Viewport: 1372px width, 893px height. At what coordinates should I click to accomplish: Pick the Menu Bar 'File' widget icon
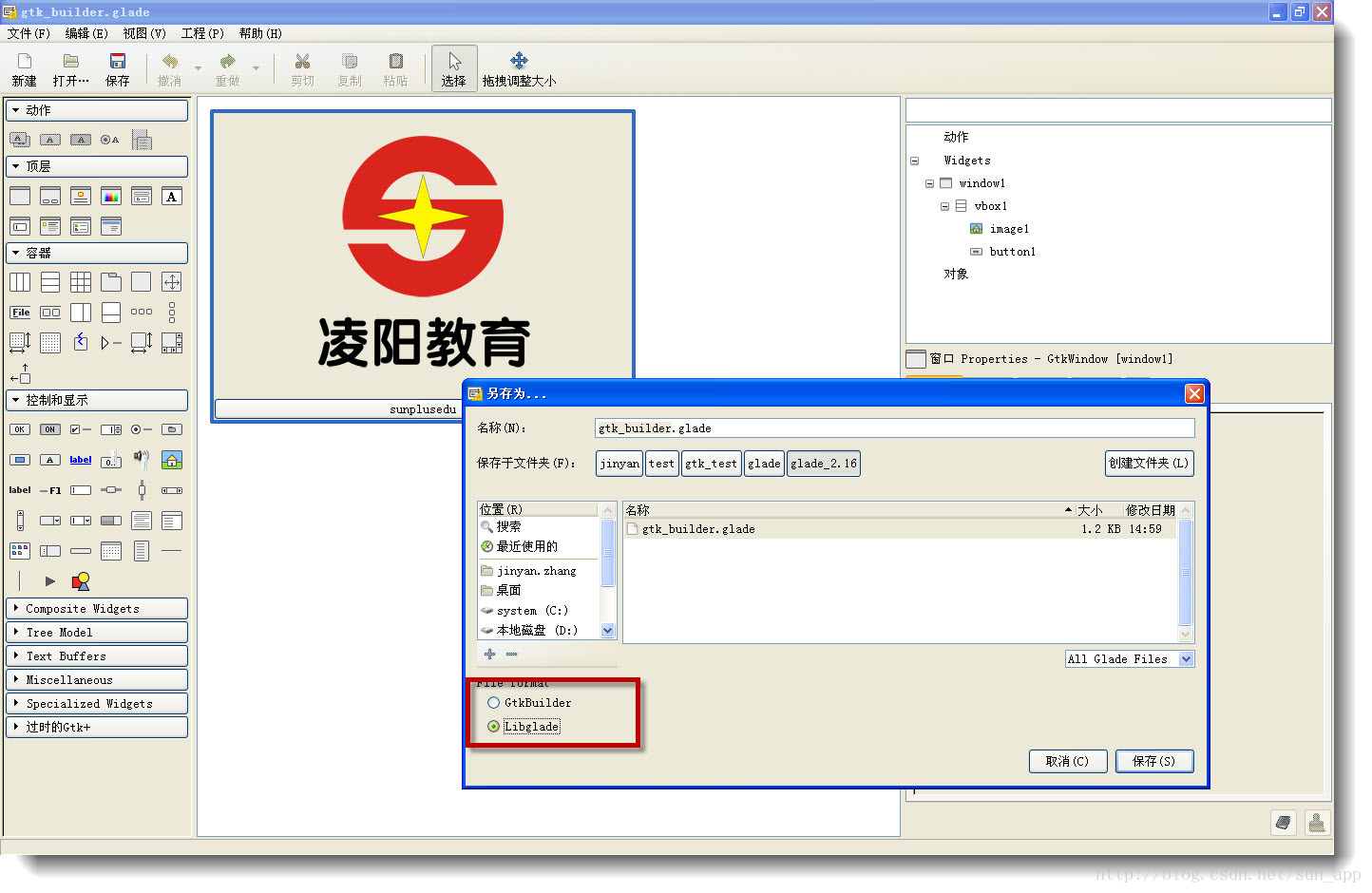(20, 313)
